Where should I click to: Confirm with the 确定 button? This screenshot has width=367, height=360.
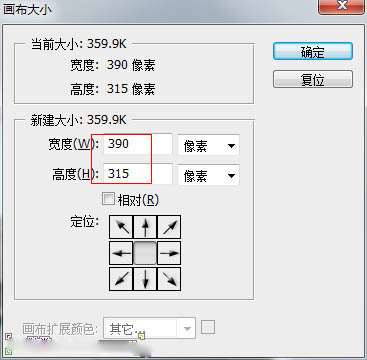click(x=313, y=52)
